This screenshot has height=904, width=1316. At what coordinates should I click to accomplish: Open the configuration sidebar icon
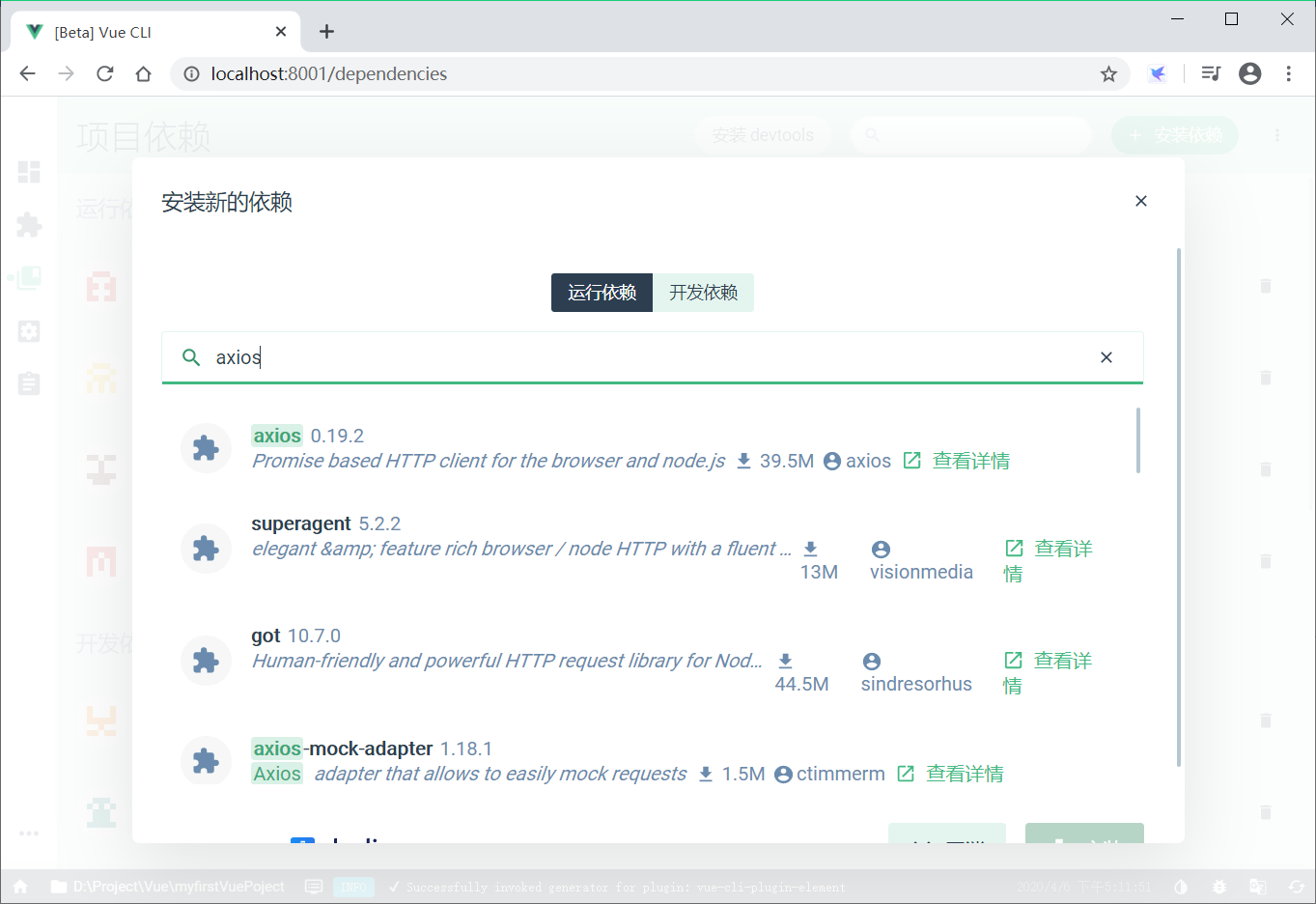pyautogui.click(x=29, y=331)
